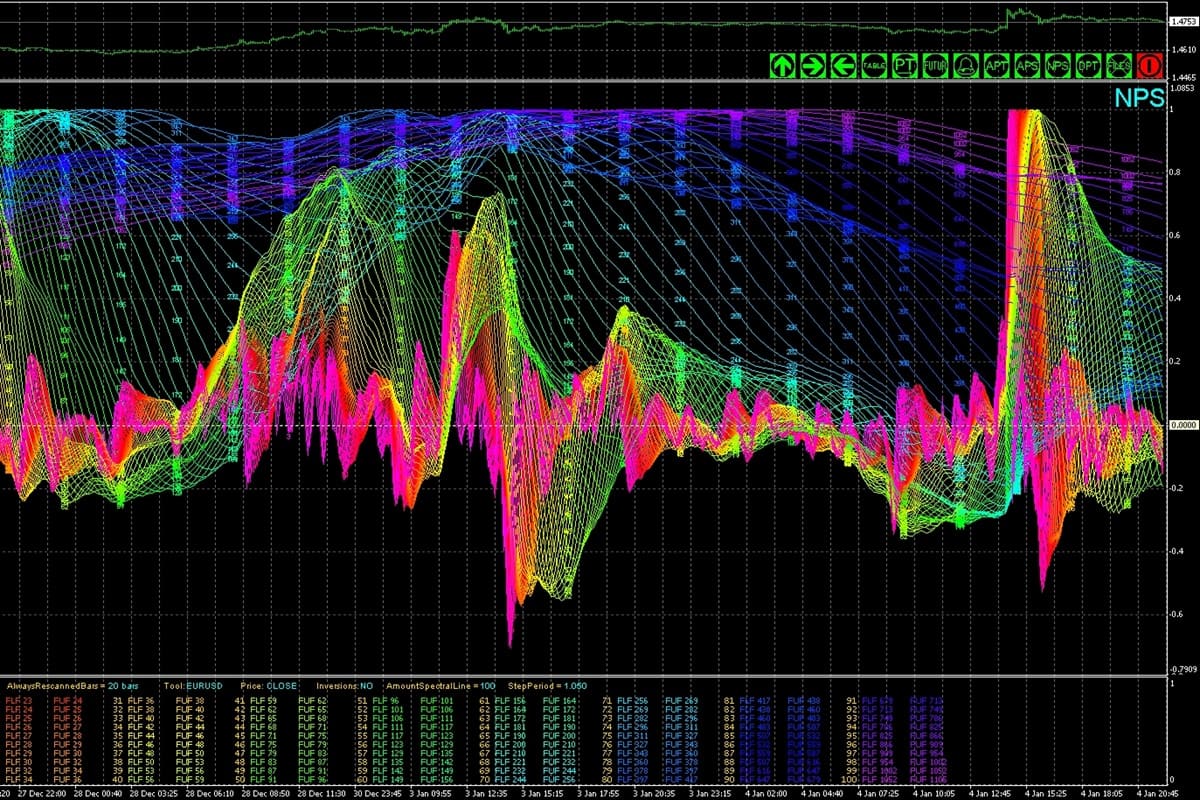Image resolution: width=1200 pixels, height=800 pixels.
Task: Switch to APS mode
Action: pos(1027,66)
